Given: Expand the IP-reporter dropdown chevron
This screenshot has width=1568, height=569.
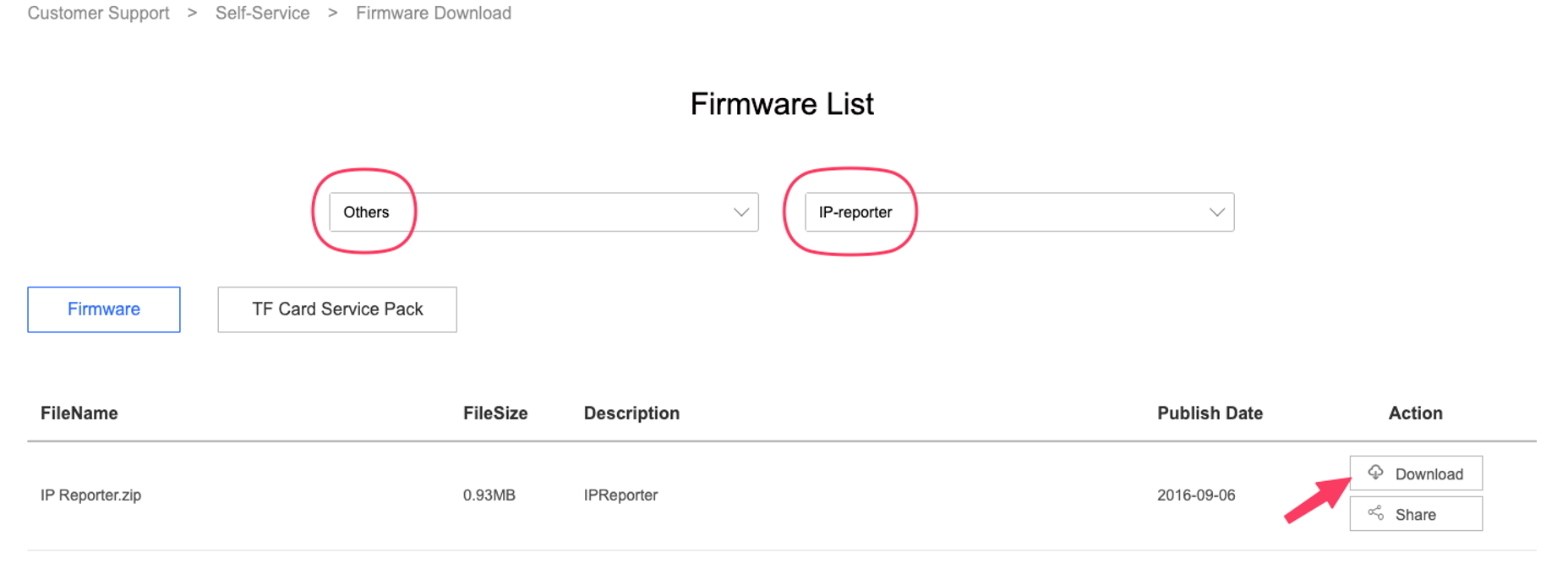Looking at the screenshot, I should (x=1217, y=212).
